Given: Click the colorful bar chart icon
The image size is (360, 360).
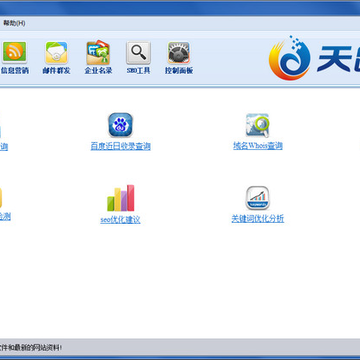Looking at the screenshot, I should coord(121,198).
